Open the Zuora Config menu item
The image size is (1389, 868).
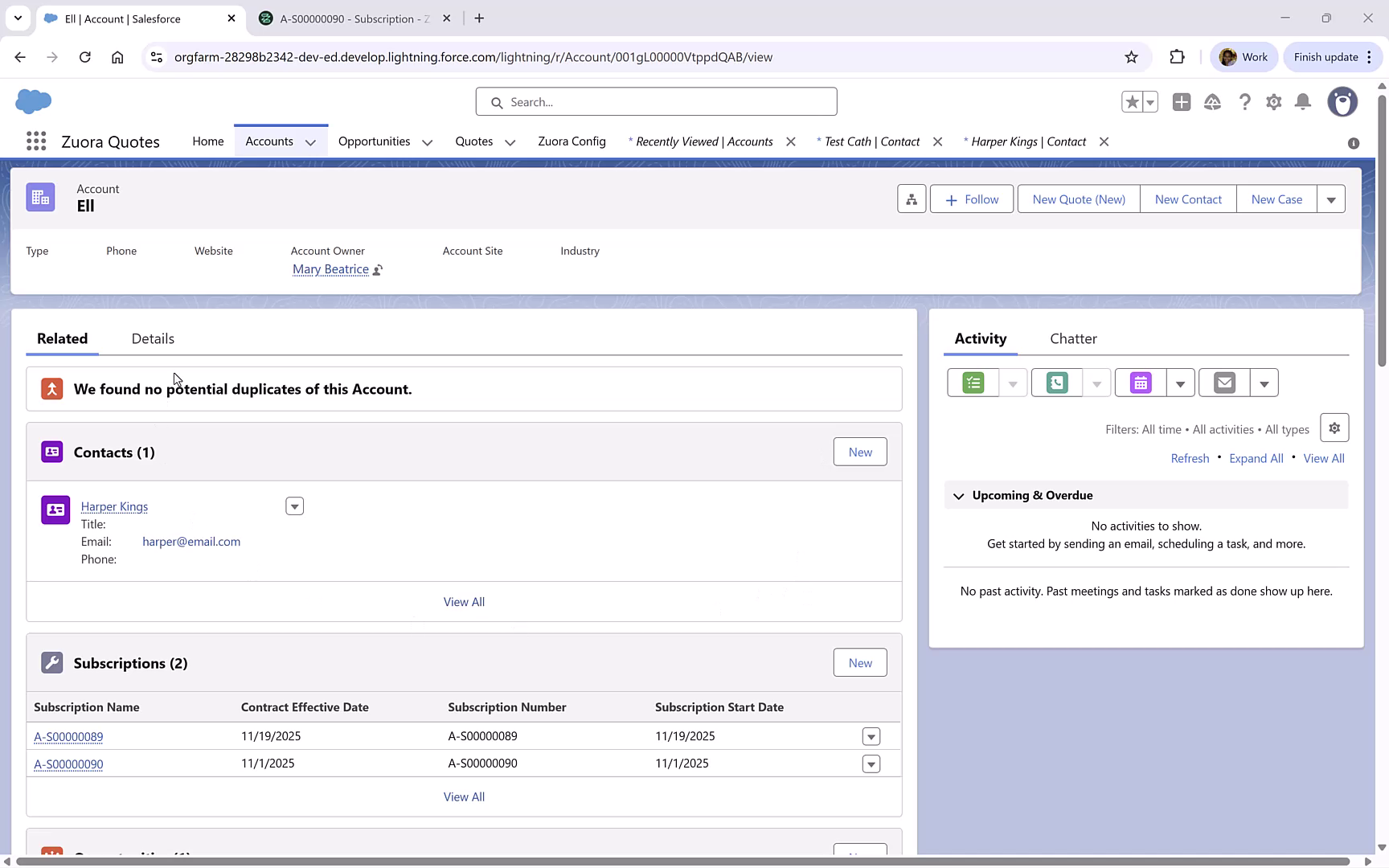pyautogui.click(x=572, y=141)
